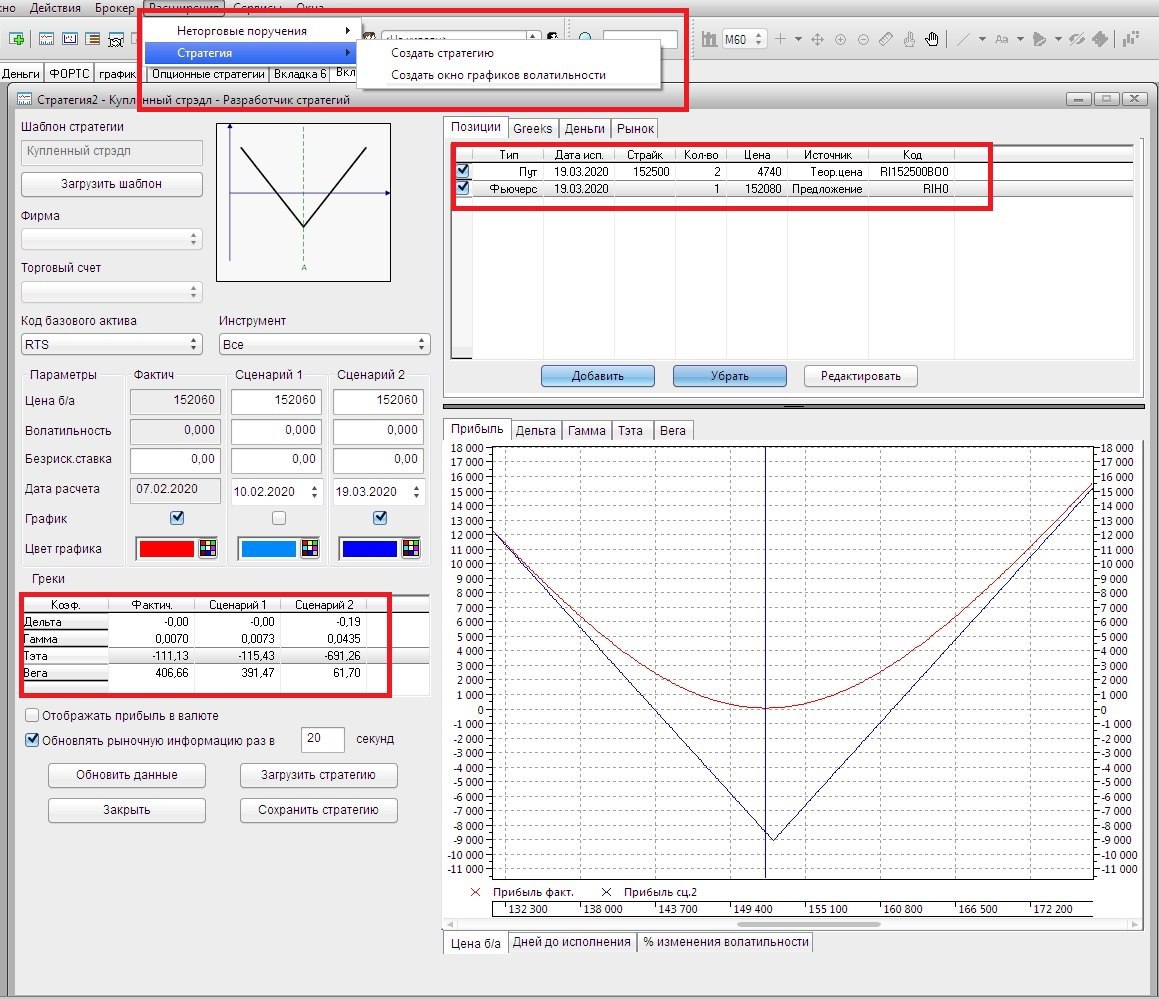Image resolution: width=1159 pixels, height=999 pixels.
Task: Uncheck the put option position checkbox
Action: pos(463,172)
